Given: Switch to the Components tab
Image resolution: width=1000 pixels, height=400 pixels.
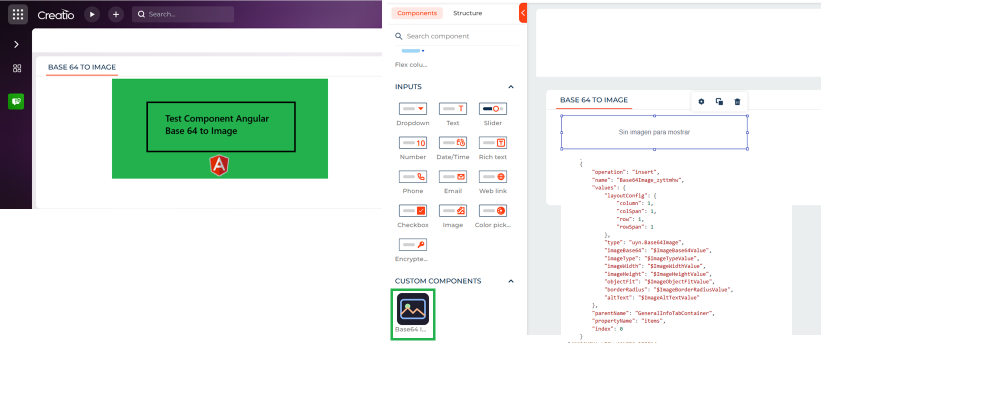Looking at the screenshot, I should tap(418, 13).
